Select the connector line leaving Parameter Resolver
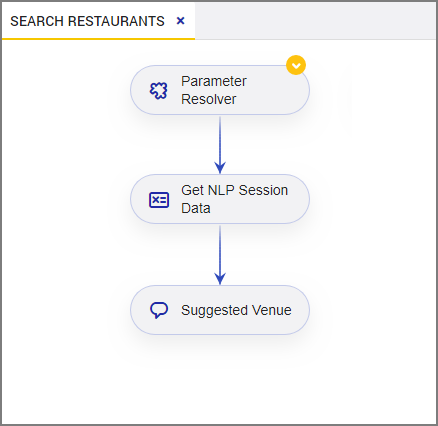 220,140
